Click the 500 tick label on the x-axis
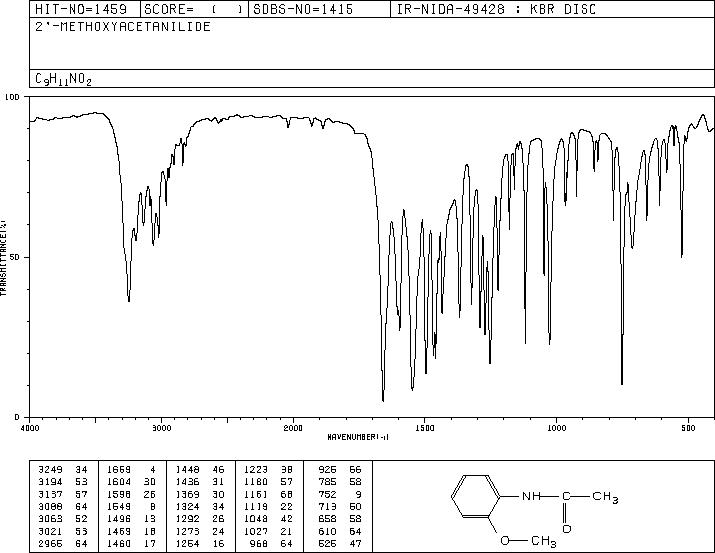715x553 pixels. (689, 428)
